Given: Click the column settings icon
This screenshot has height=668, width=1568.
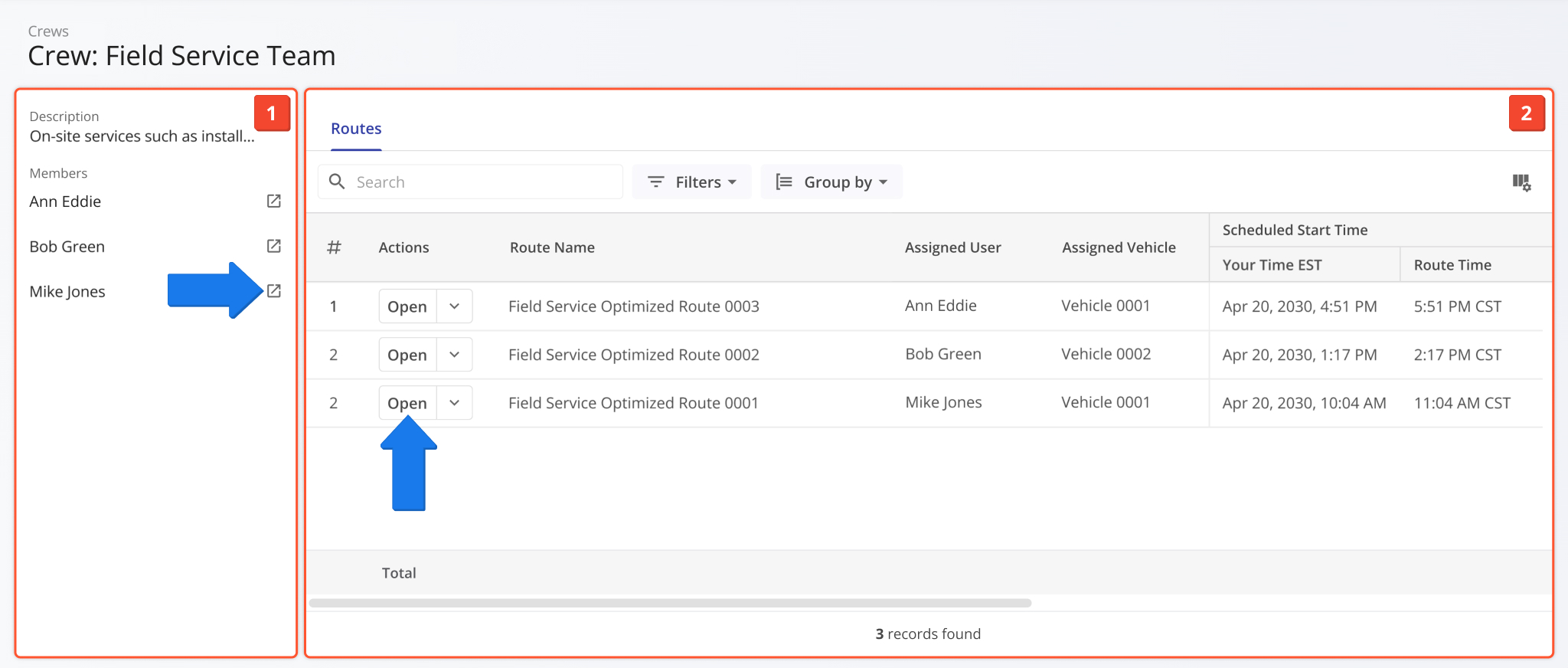Looking at the screenshot, I should pos(1521,182).
